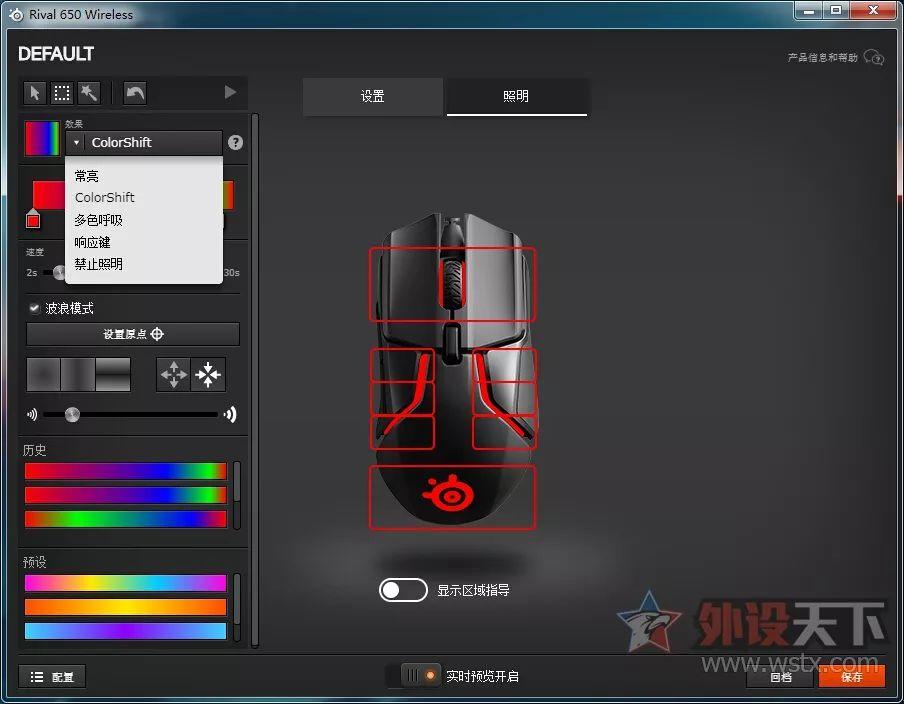
Task: Apply the pink-to-purple rainbow preset gradient
Action: pyautogui.click(x=126, y=583)
